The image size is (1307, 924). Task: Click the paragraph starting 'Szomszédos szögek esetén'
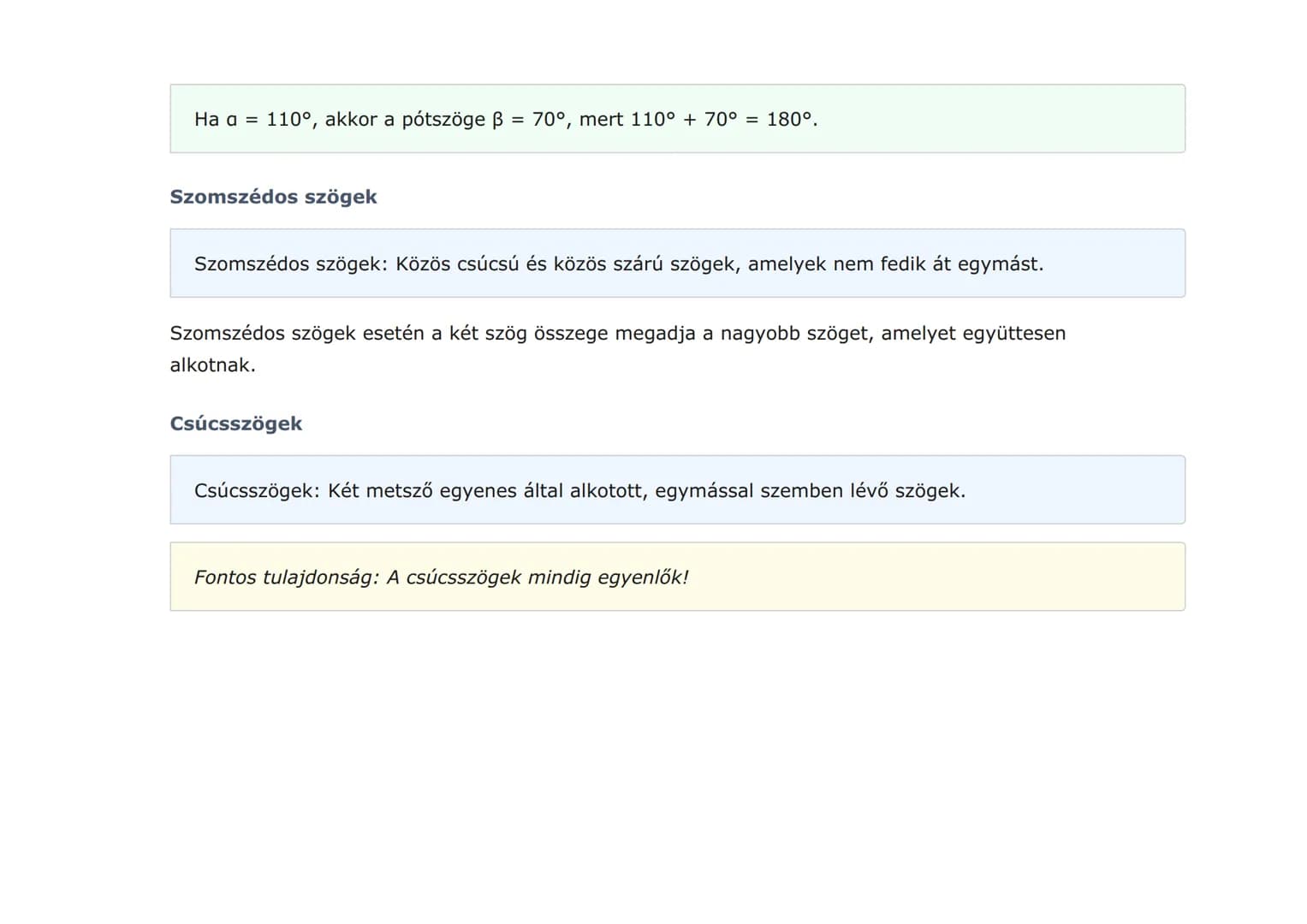pos(616,334)
